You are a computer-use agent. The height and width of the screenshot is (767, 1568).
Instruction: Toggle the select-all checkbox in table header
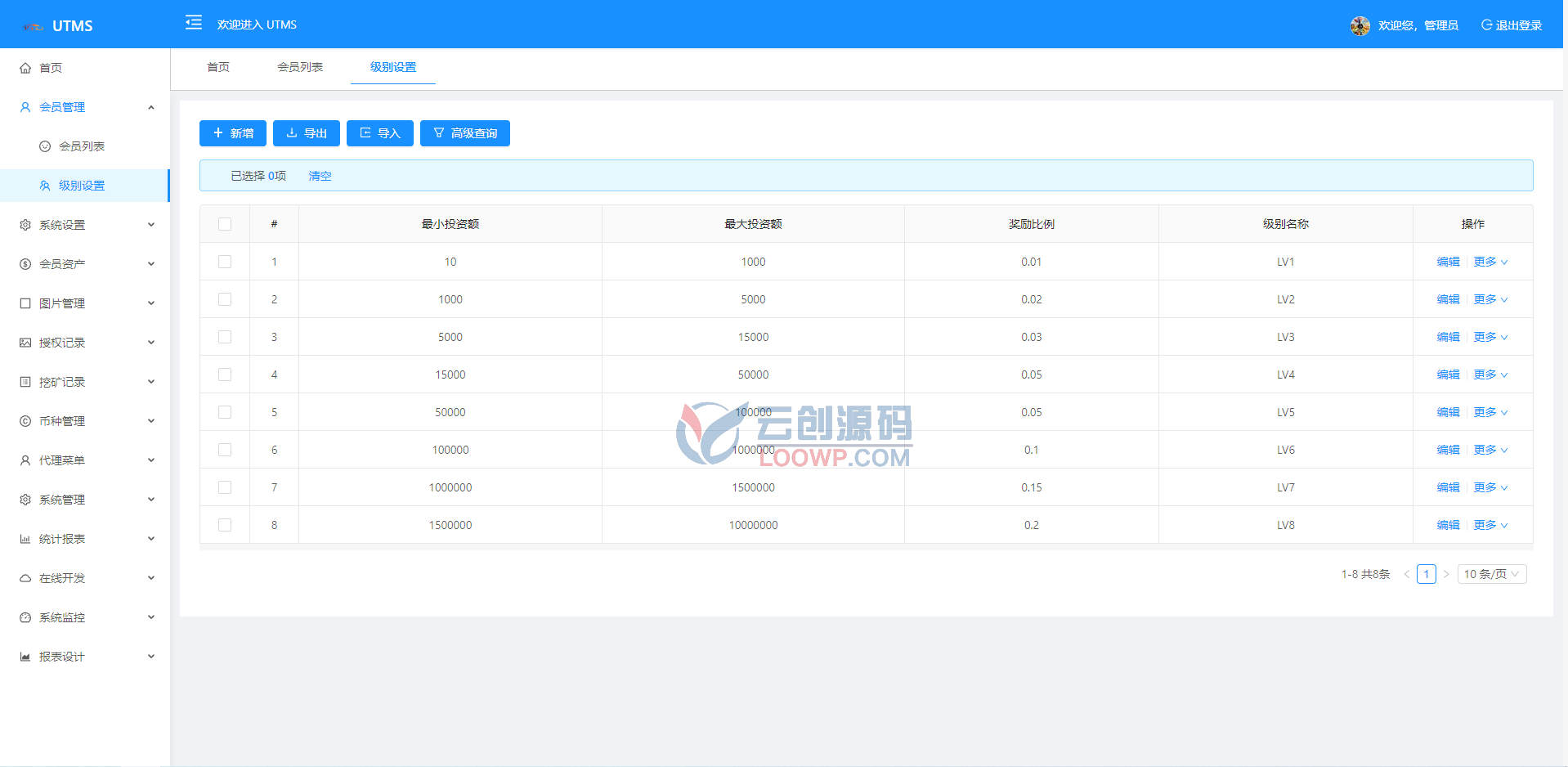(x=225, y=224)
